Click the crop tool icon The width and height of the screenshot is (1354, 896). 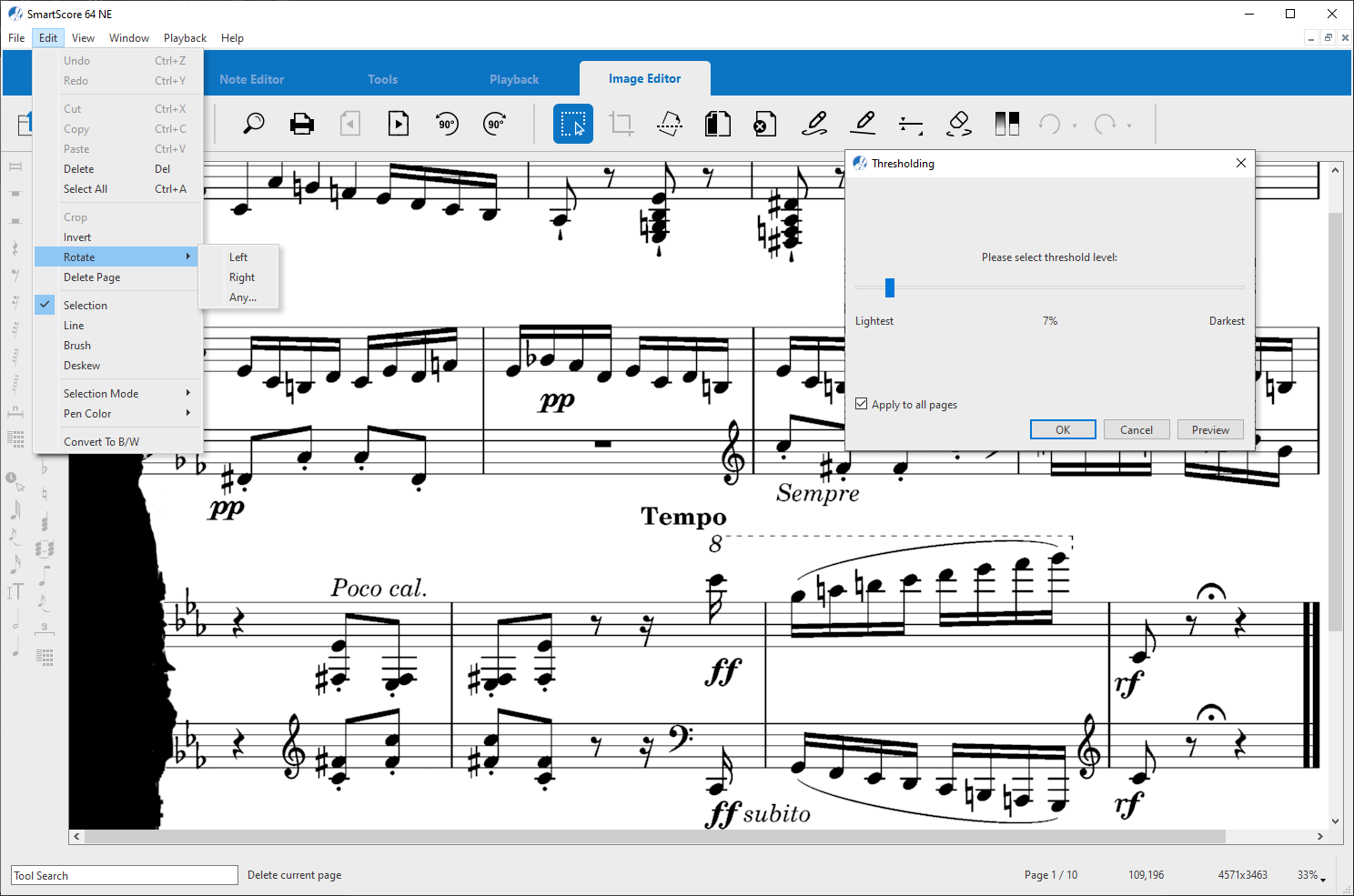[621, 124]
